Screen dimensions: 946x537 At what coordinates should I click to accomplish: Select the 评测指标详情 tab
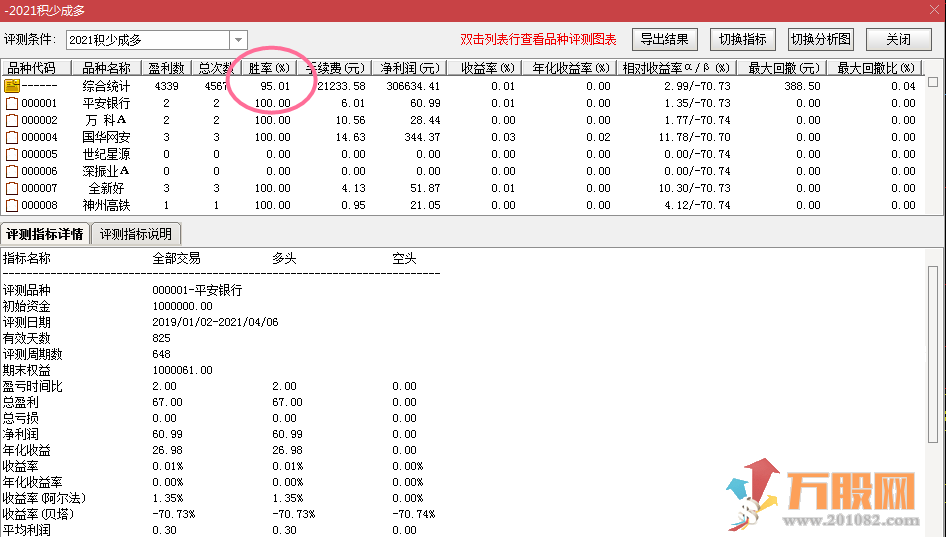pyautogui.click(x=45, y=234)
